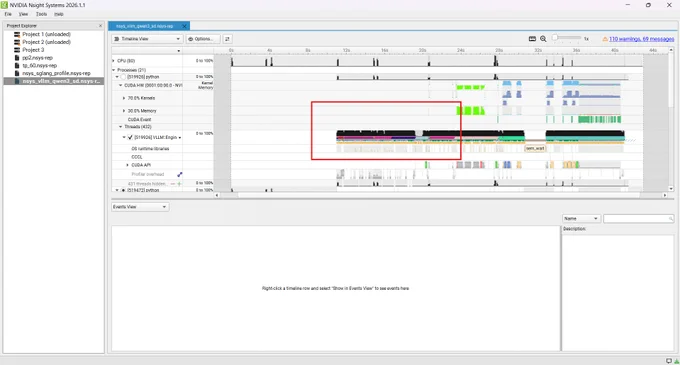
Task: Click the Project 3 icon
Action: coord(17,50)
